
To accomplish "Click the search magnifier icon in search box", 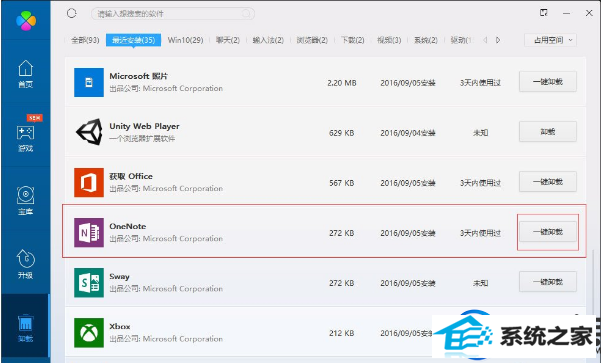I will click(x=246, y=14).
